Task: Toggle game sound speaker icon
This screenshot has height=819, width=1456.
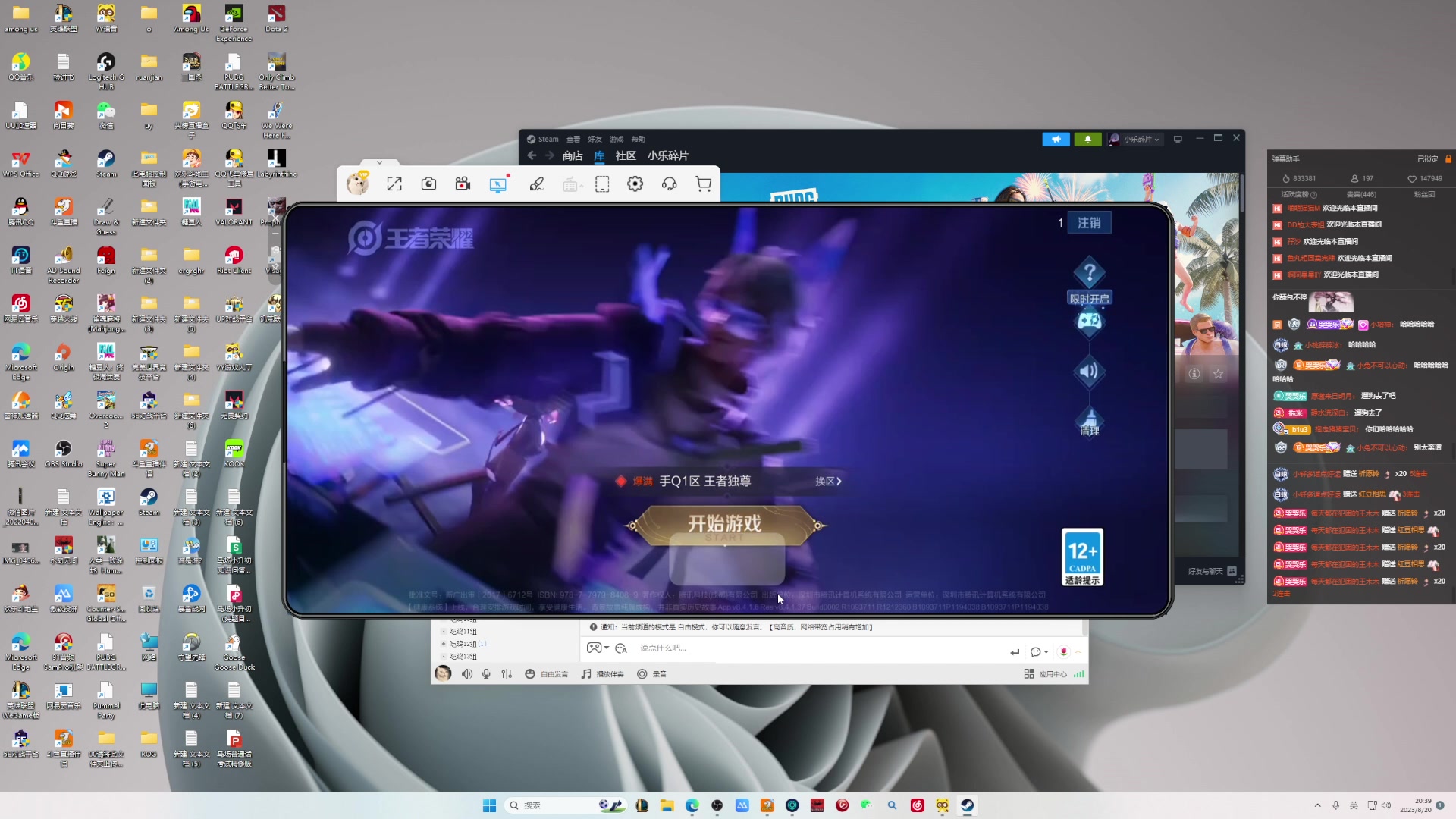Action: (1089, 372)
